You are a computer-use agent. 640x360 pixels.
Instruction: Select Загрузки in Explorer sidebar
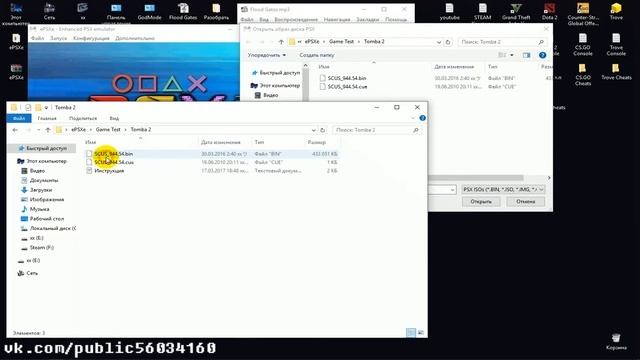click(41, 190)
